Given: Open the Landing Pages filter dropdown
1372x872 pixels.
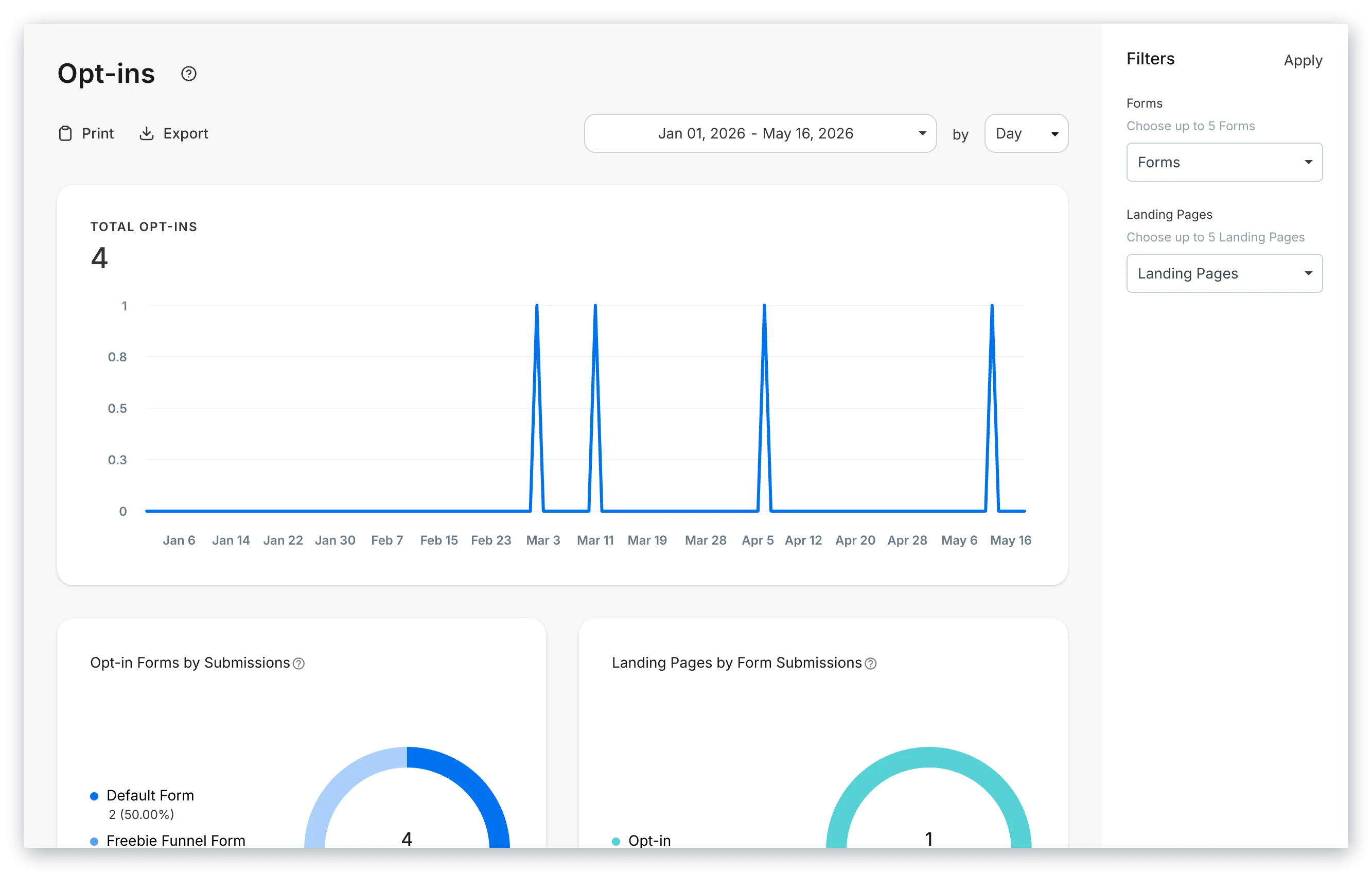Looking at the screenshot, I should (x=1224, y=273).
